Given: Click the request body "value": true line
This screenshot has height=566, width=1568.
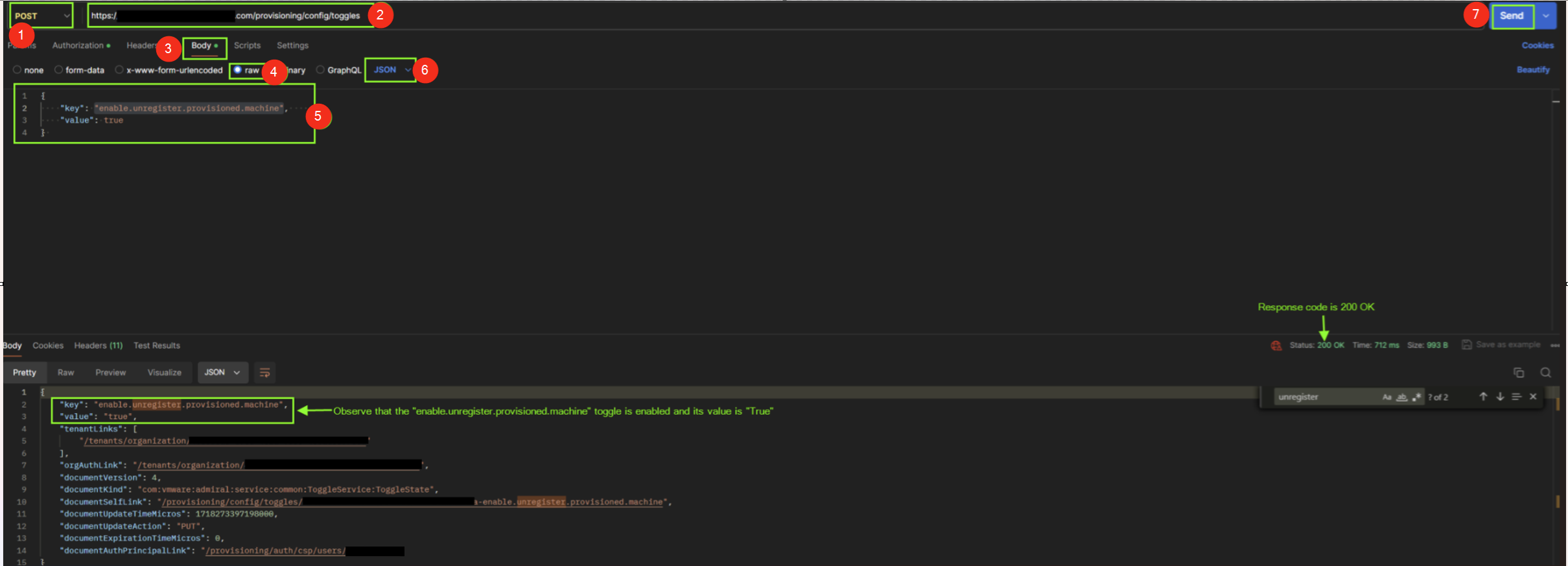Looking at the screenshot, I should pos(91,121).
